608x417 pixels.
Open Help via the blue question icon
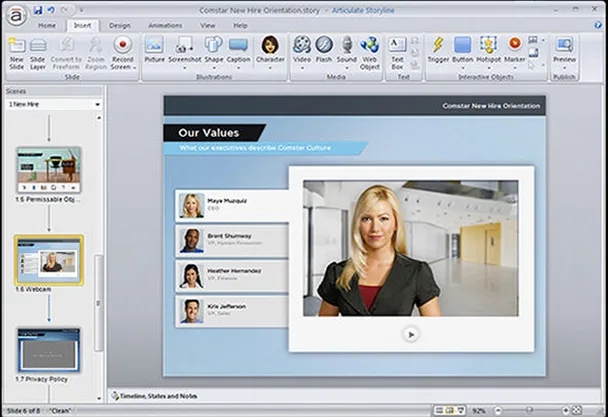(x=598, y=25)
